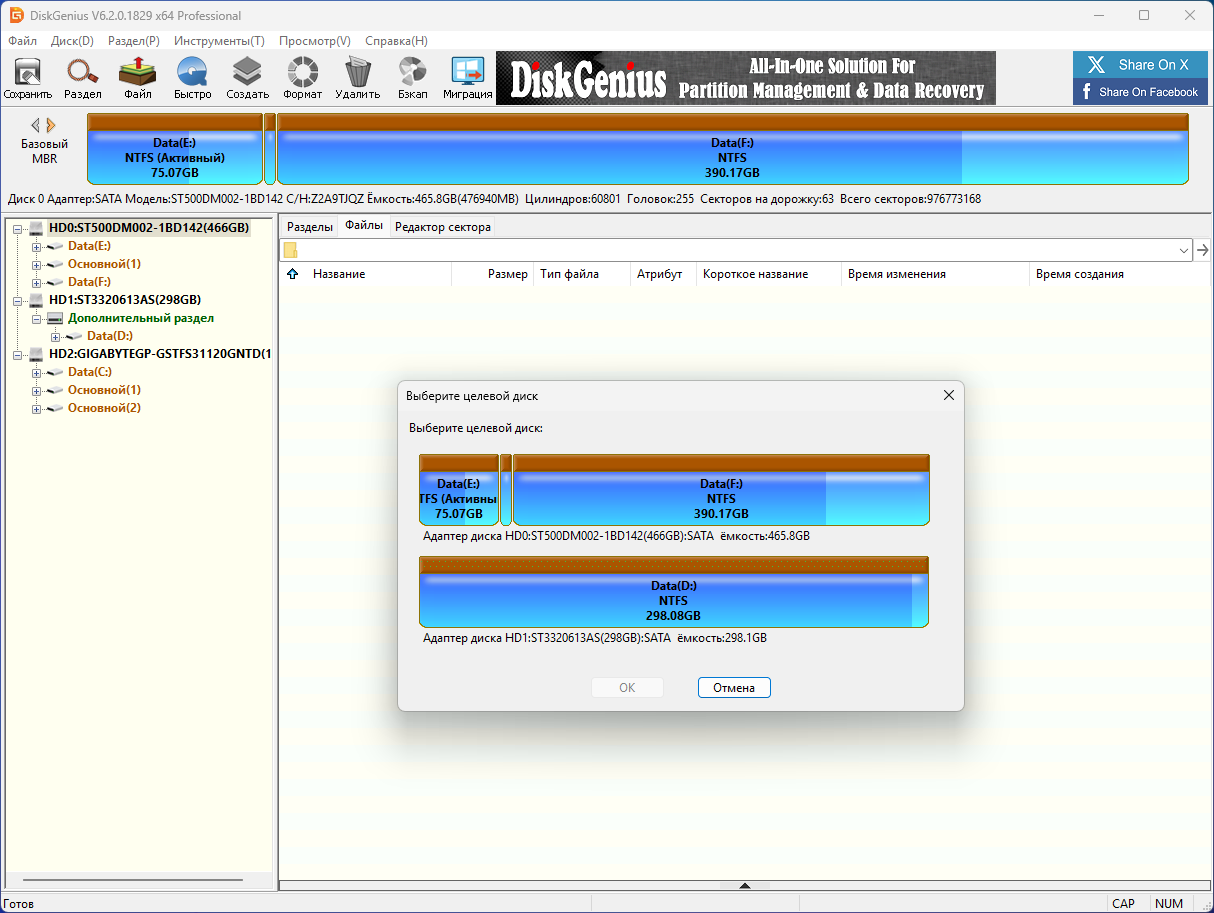Viewport: 1214px width, 913px height.
Task: Close the Выберите целевой диск dialog
Action: pos(949,395)
